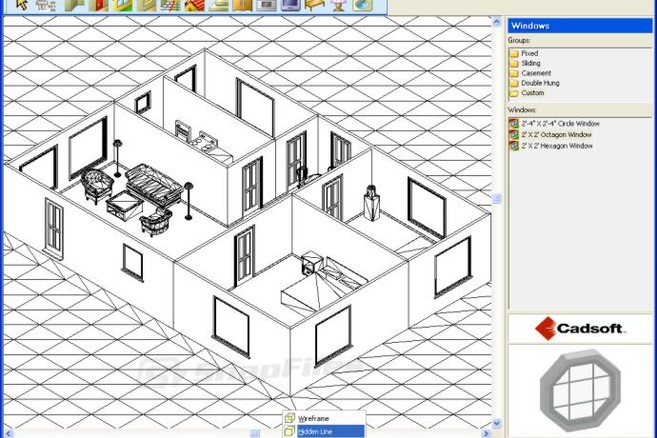Viewport: 657px width, 438px height.
Task: Choose Wireframe from the view menu
Action: point(313,419)
